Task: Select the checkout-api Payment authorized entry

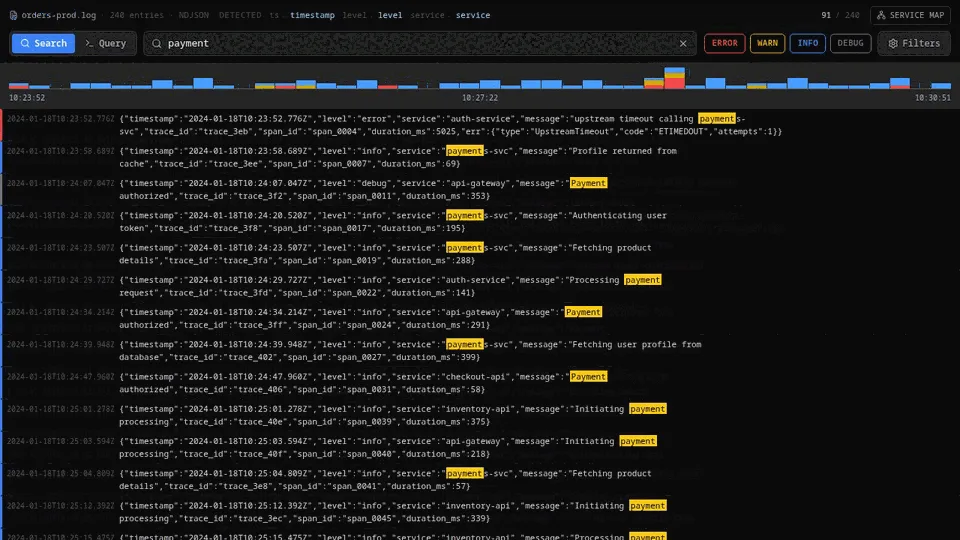Action: pos(480,383)
